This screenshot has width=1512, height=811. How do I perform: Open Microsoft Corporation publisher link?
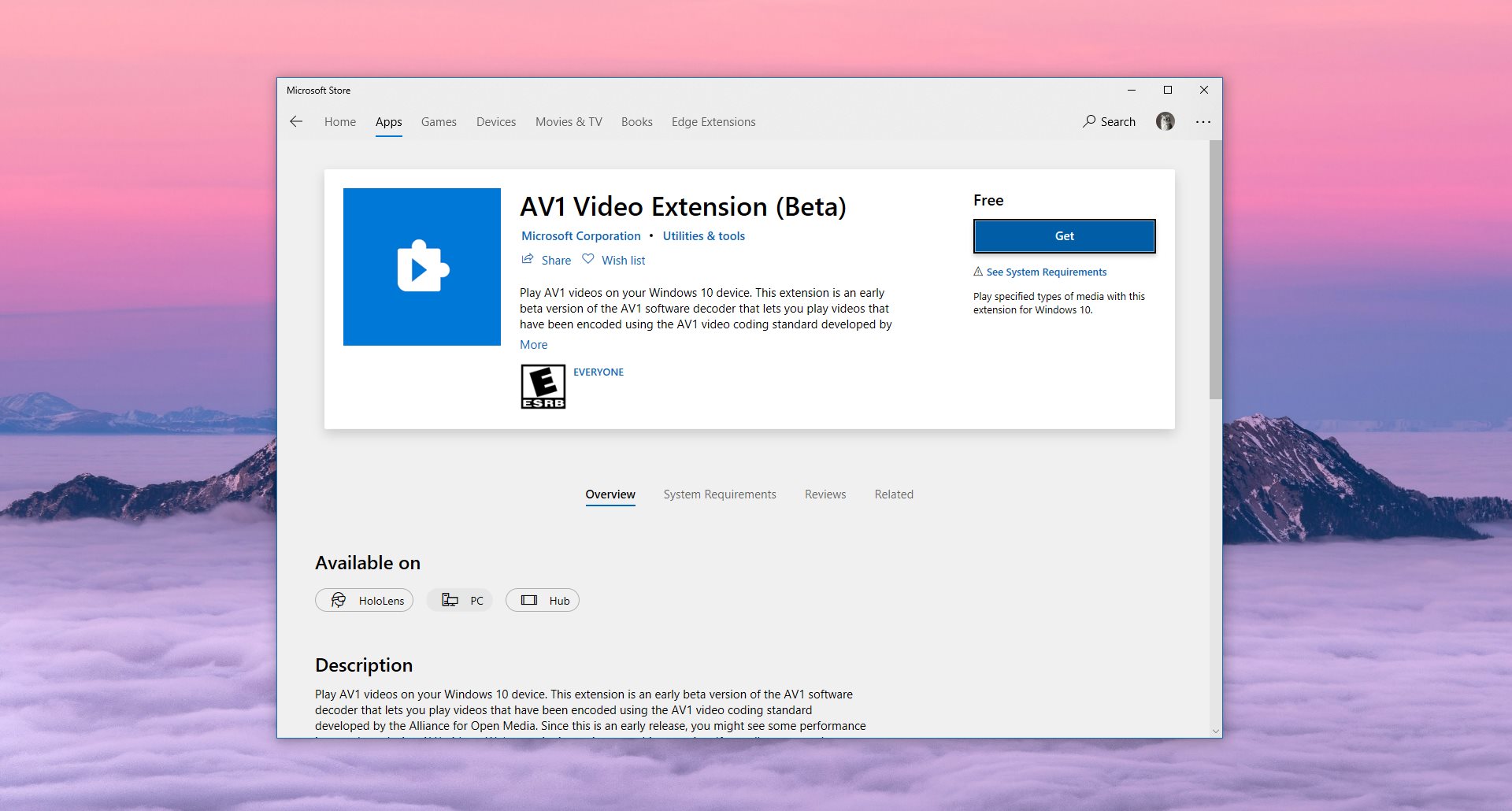point(581,236)
